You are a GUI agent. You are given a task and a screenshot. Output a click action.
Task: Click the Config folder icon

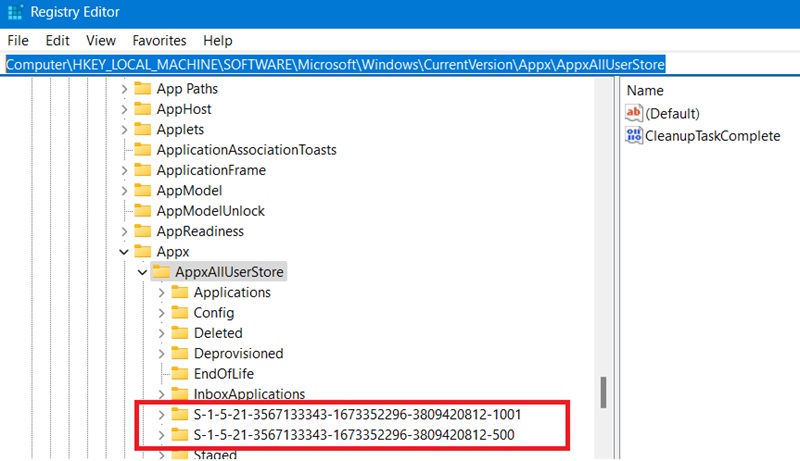(180, 313)
